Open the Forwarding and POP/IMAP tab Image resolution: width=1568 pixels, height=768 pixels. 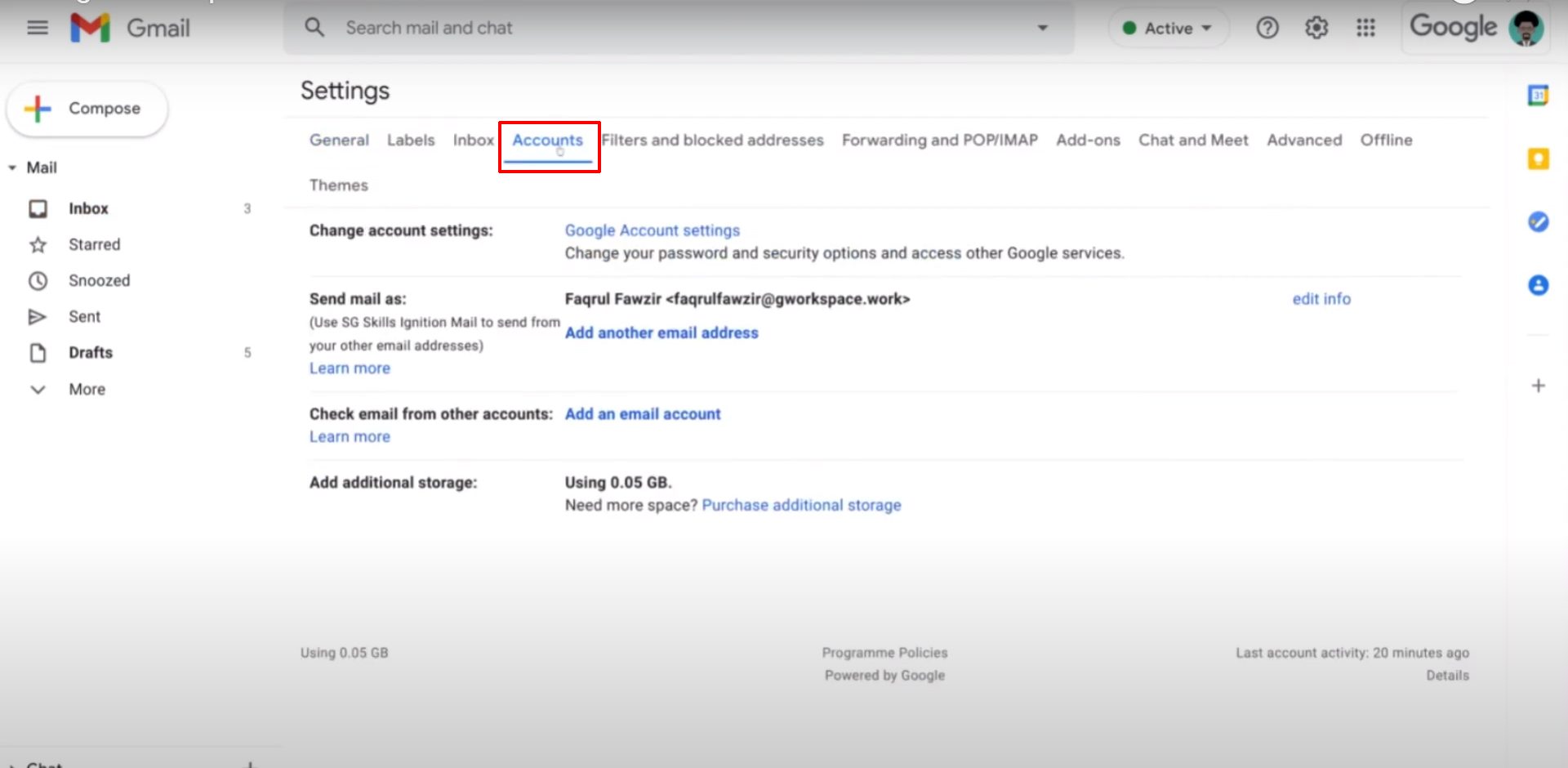click(939, 140)
